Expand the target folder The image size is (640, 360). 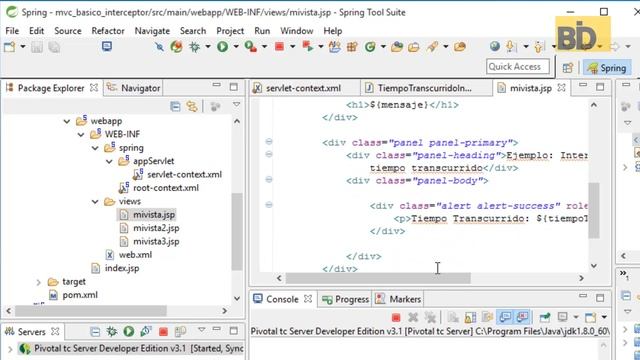pos(38,282)
